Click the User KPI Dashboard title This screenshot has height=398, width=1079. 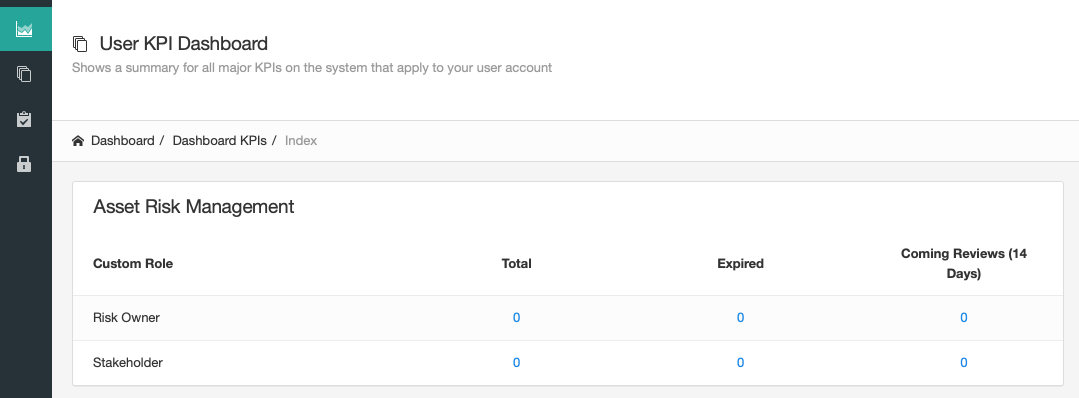(x=184, y=43)
